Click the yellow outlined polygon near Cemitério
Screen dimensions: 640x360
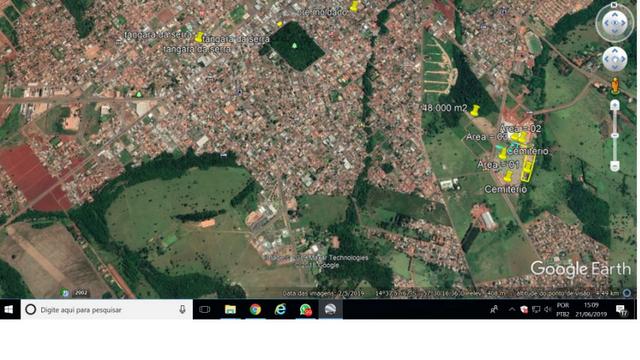click(x=527, y=168)
